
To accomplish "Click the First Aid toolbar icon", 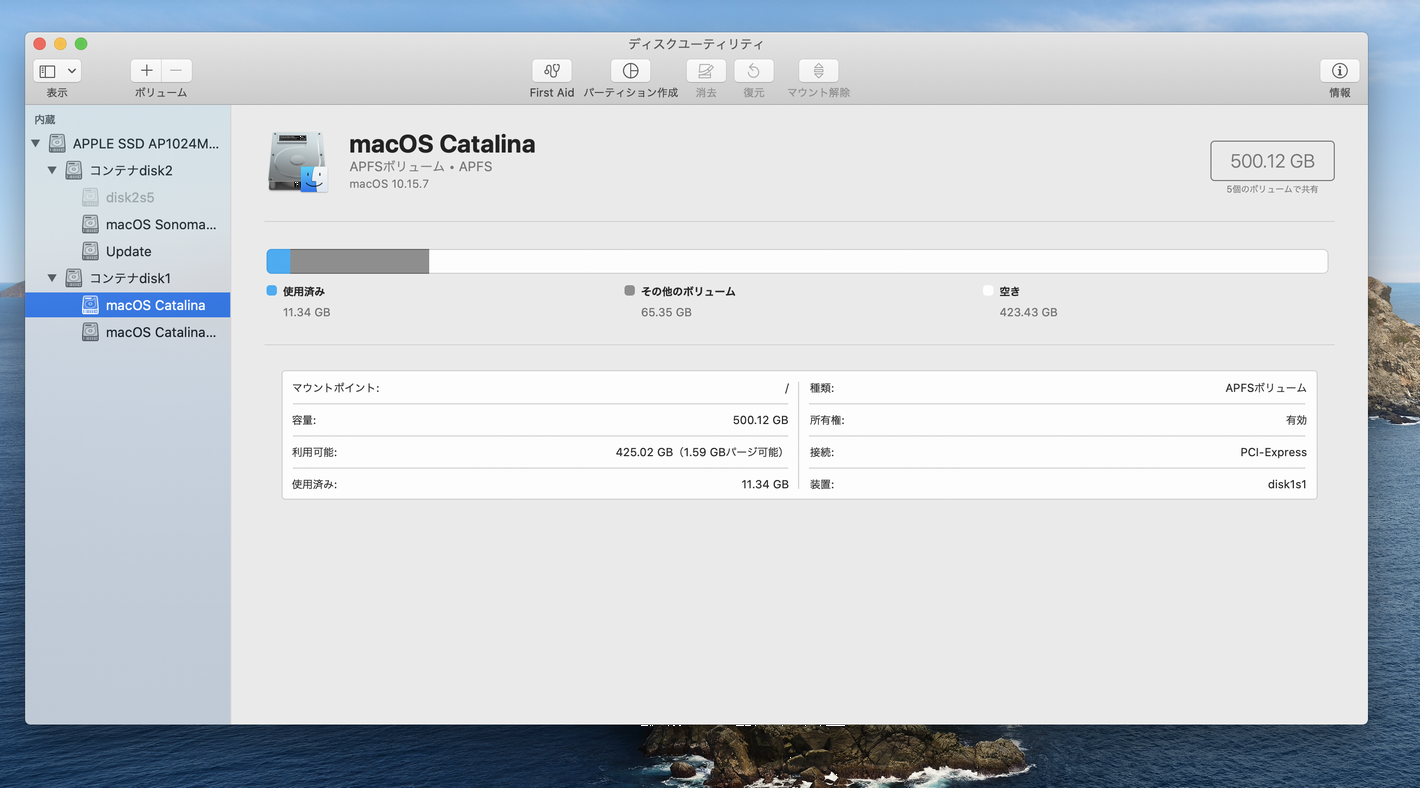I will [552, 71].
